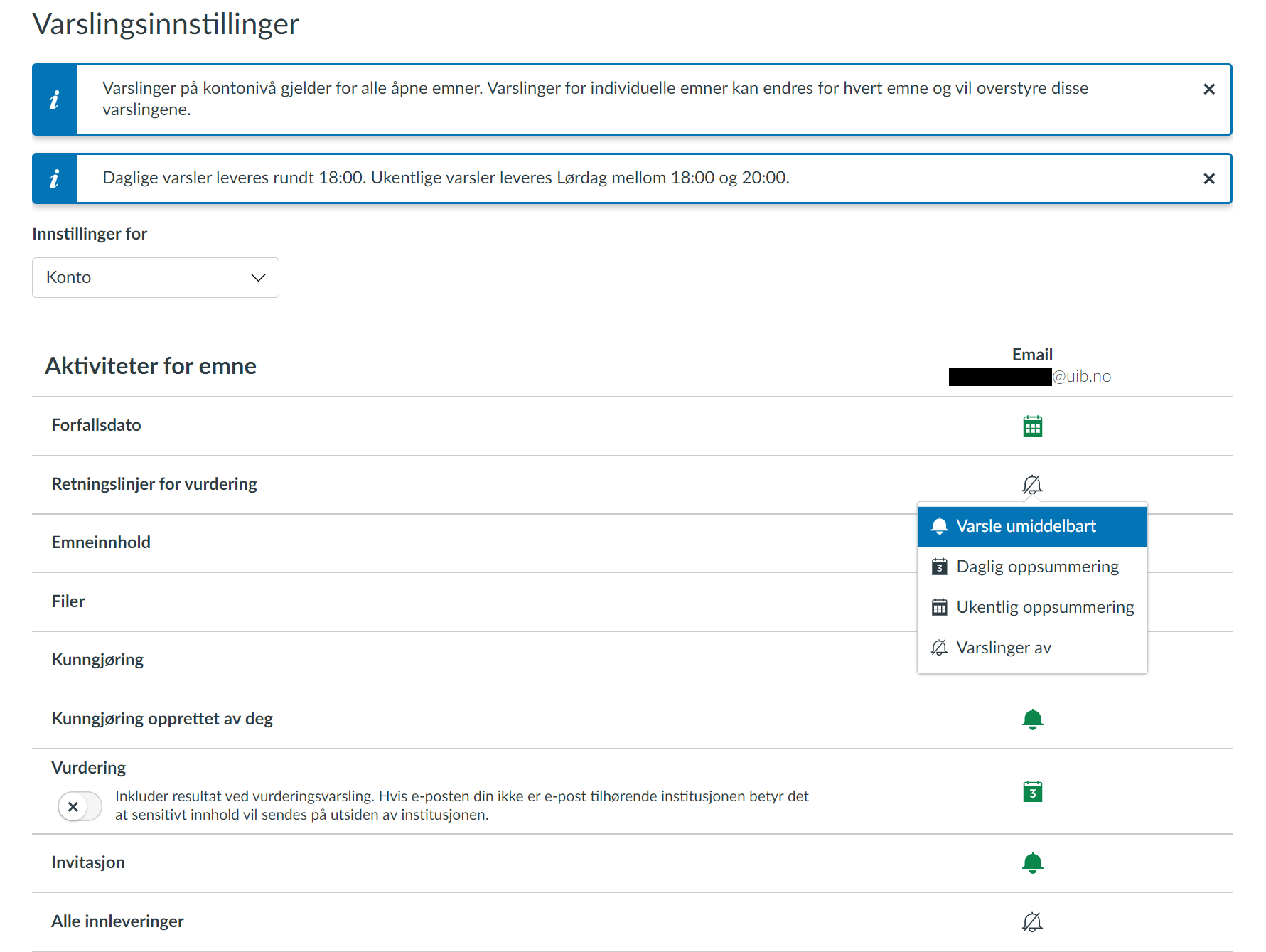Open the Innstillinger for Konto dropdown
This screenshot has height=952, width=1266.
[x=155, y=277]
